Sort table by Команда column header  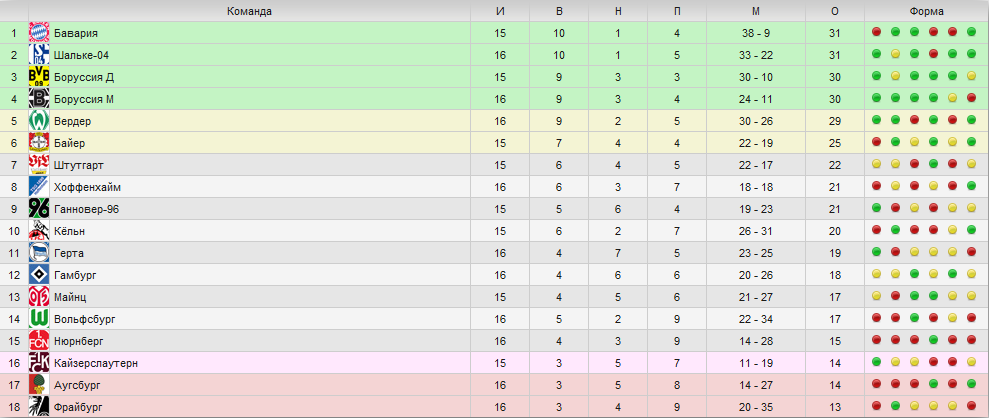coord(250,11)
